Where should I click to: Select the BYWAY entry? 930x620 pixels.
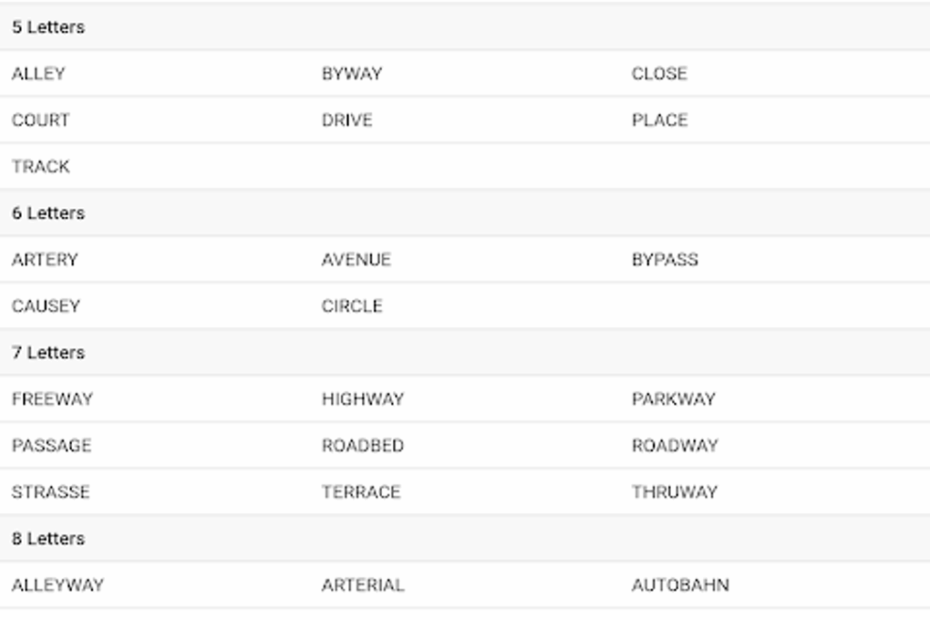point(352,74)
